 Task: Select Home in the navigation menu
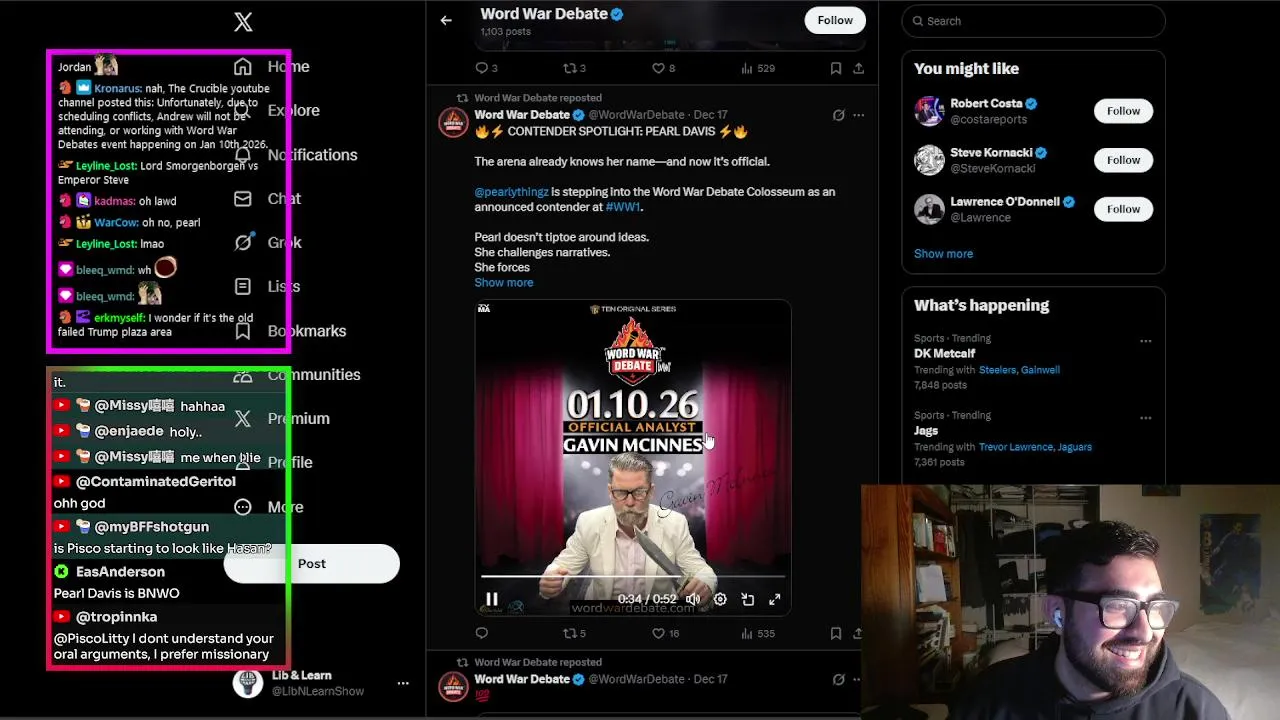pos(288,66)
